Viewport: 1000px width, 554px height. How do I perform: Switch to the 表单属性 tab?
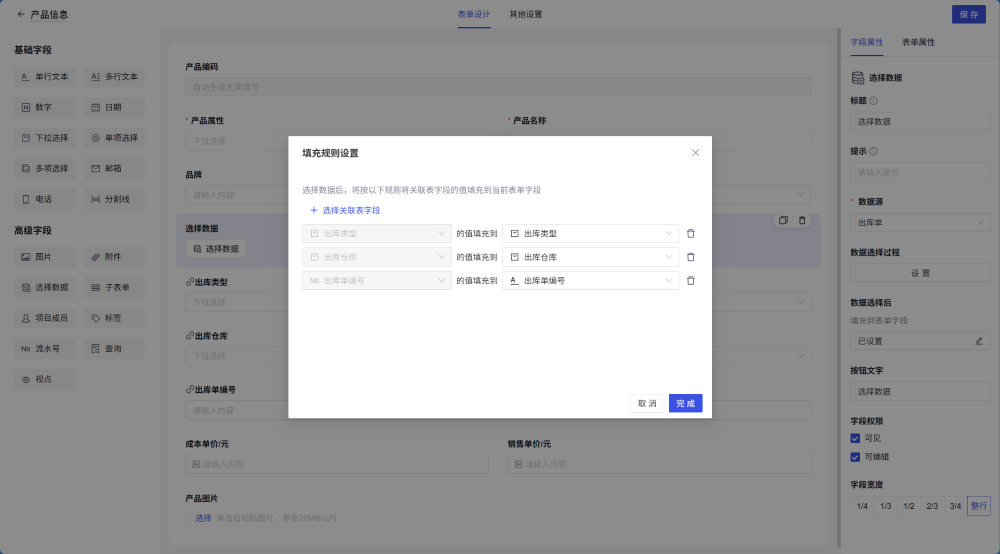point(918,42)
